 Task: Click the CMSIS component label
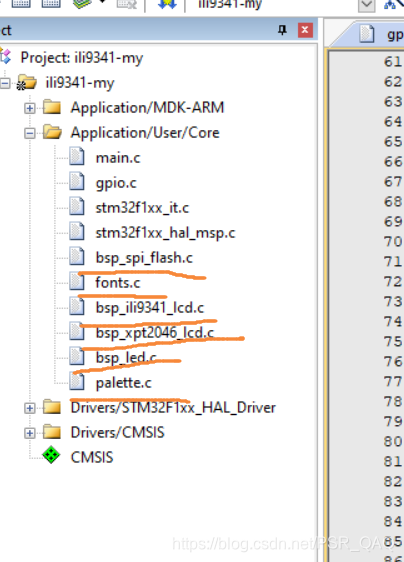pyautogui.click(x=92, y=458)
